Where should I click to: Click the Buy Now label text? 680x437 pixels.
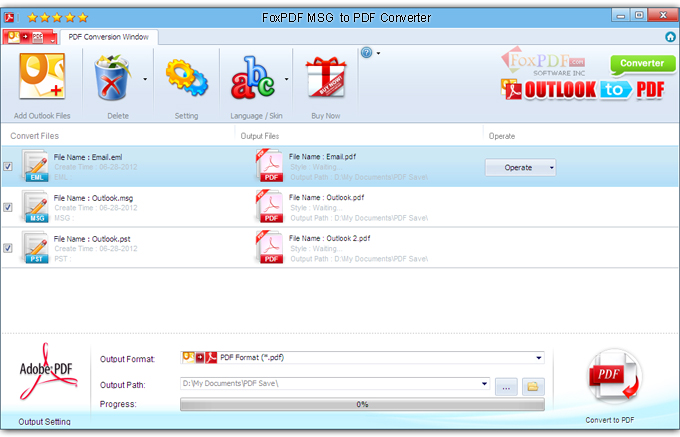pos(326,116)
